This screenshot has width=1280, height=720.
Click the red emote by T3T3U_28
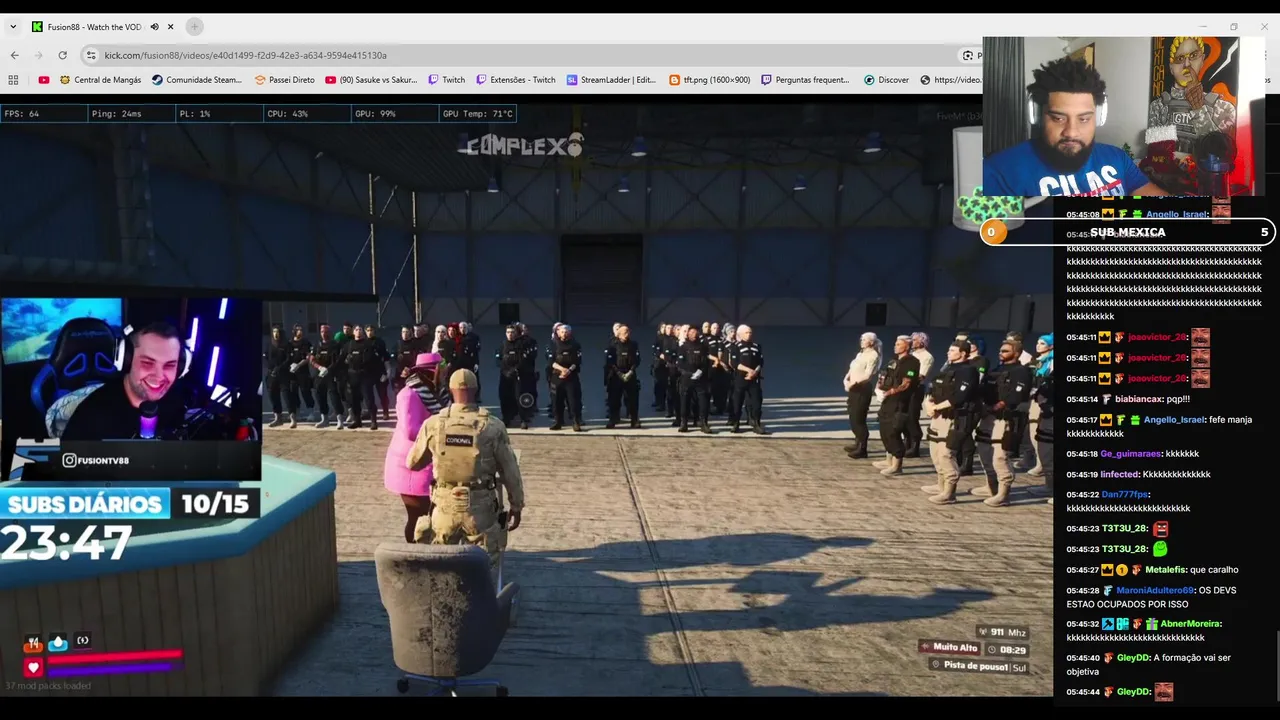click(1160, 529)
